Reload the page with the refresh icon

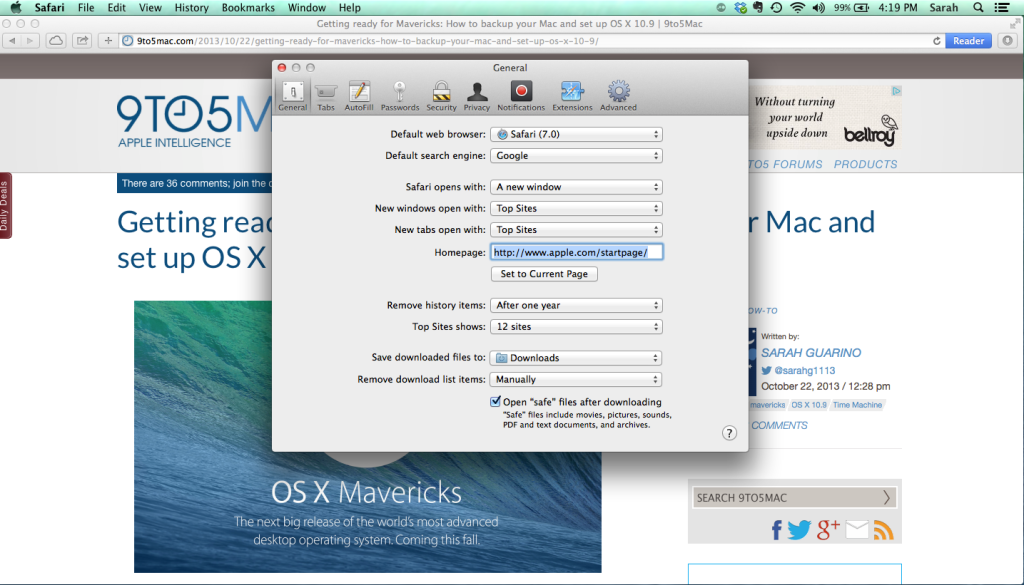(x=936, y=40)
